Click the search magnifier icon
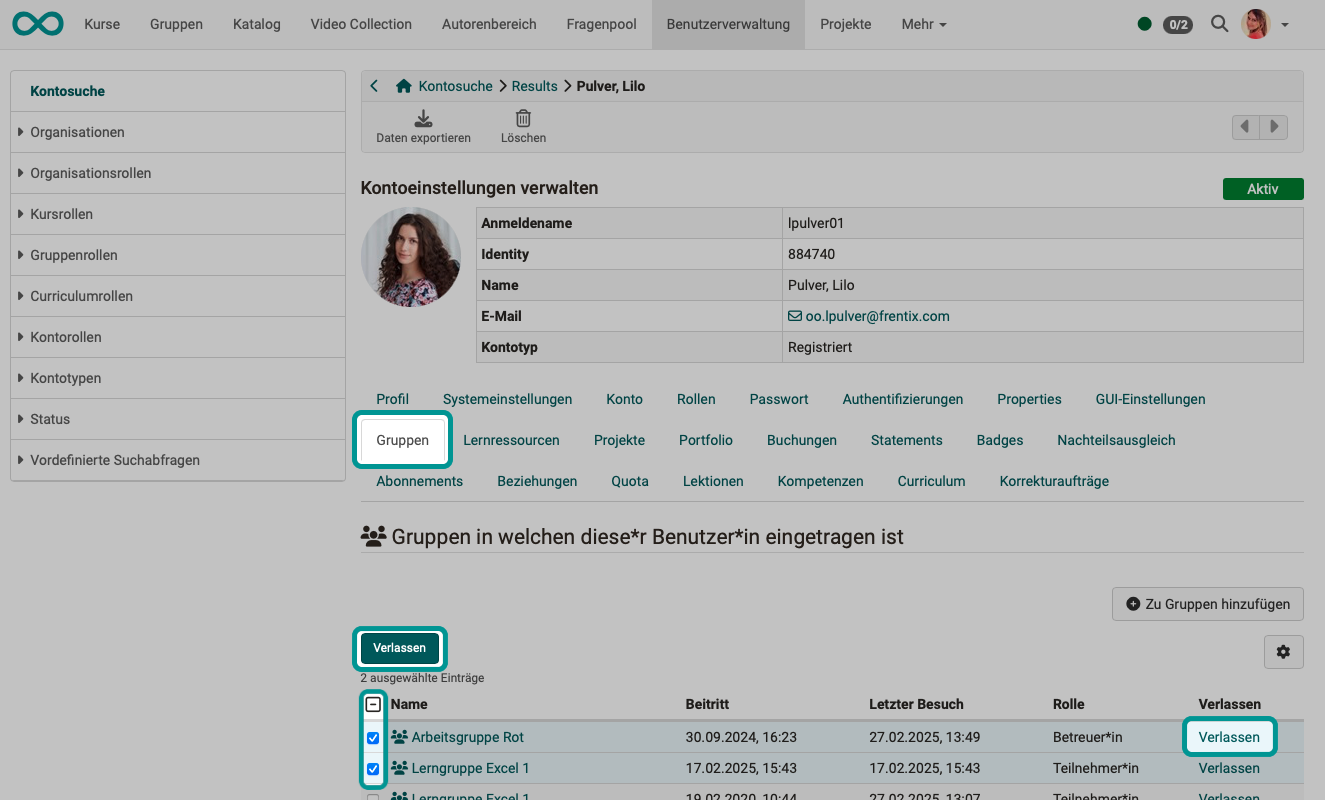The image size is (1325, 800). pos(1219,23)
